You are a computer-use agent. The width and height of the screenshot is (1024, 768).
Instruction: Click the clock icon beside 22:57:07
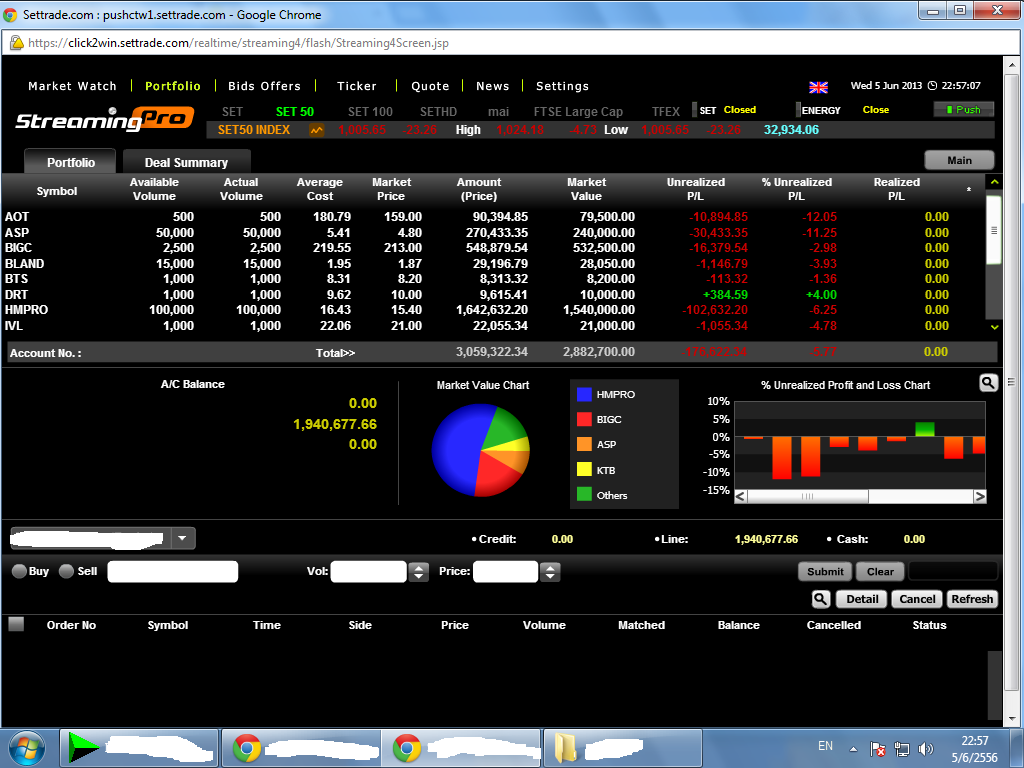pyautogui.click(x=933, y=86)
